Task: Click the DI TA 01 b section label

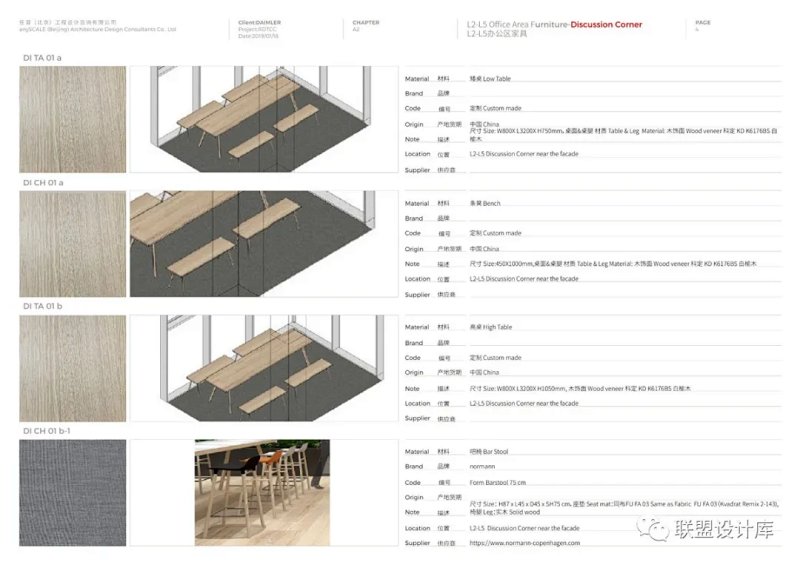Action: 42,307
